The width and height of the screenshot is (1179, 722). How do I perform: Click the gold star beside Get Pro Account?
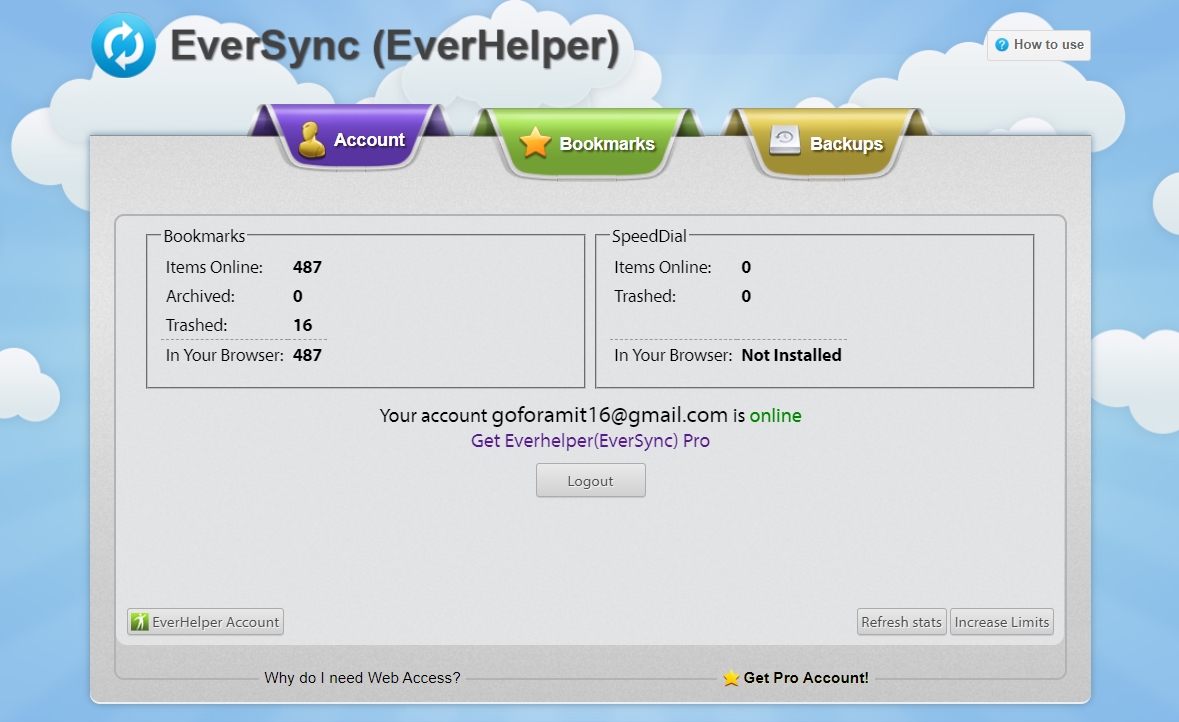[x=731, y=678]
